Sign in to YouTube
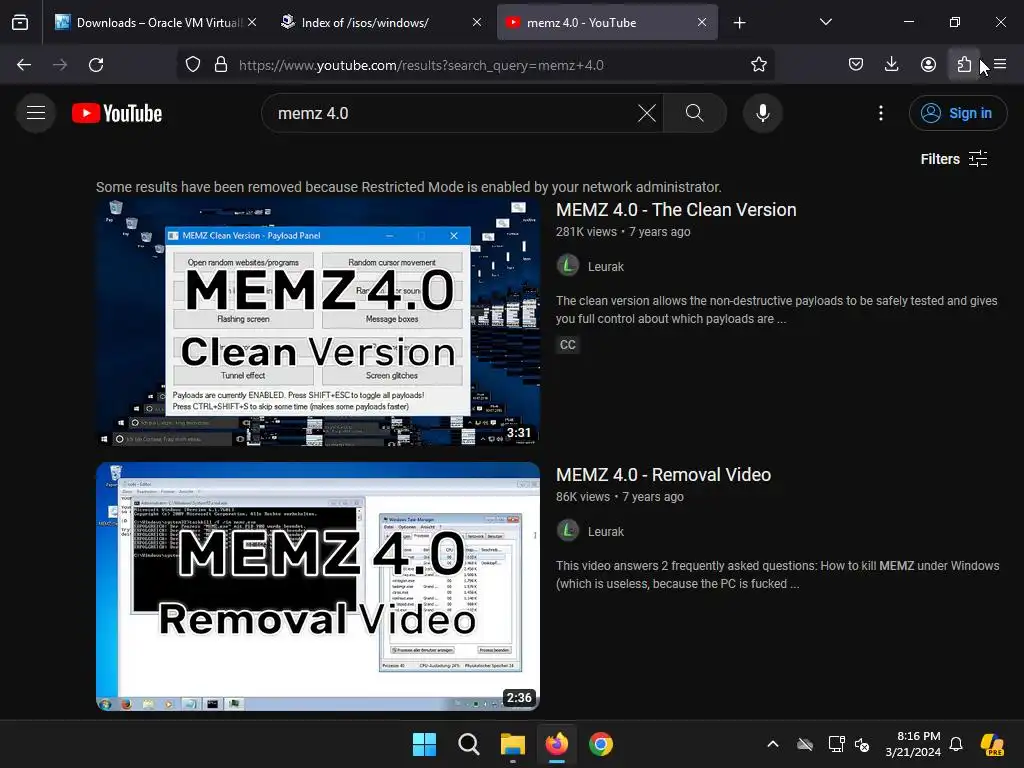 pyautogui.click(x=957, y=113)
